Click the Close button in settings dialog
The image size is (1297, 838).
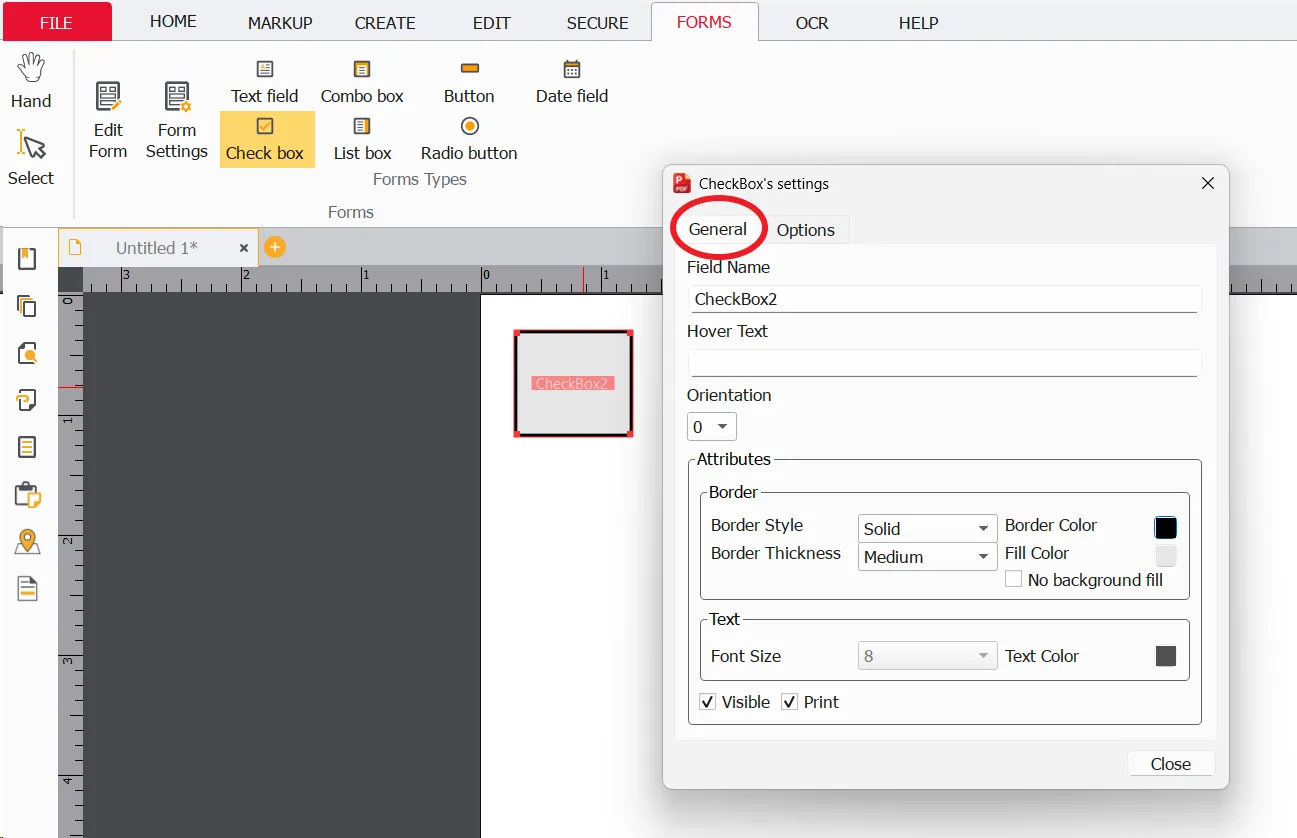point(1171,764)
